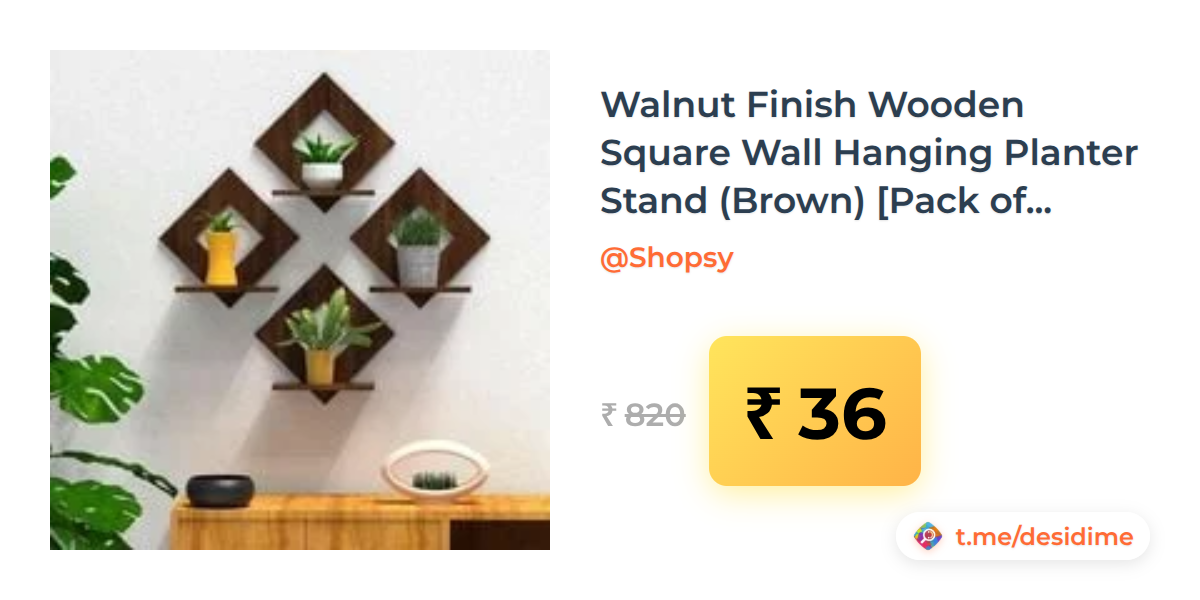Click the white telegram link pill badge
Image resolution: width=1200 pixels, height=600 pixels.
coord(1023,537)
